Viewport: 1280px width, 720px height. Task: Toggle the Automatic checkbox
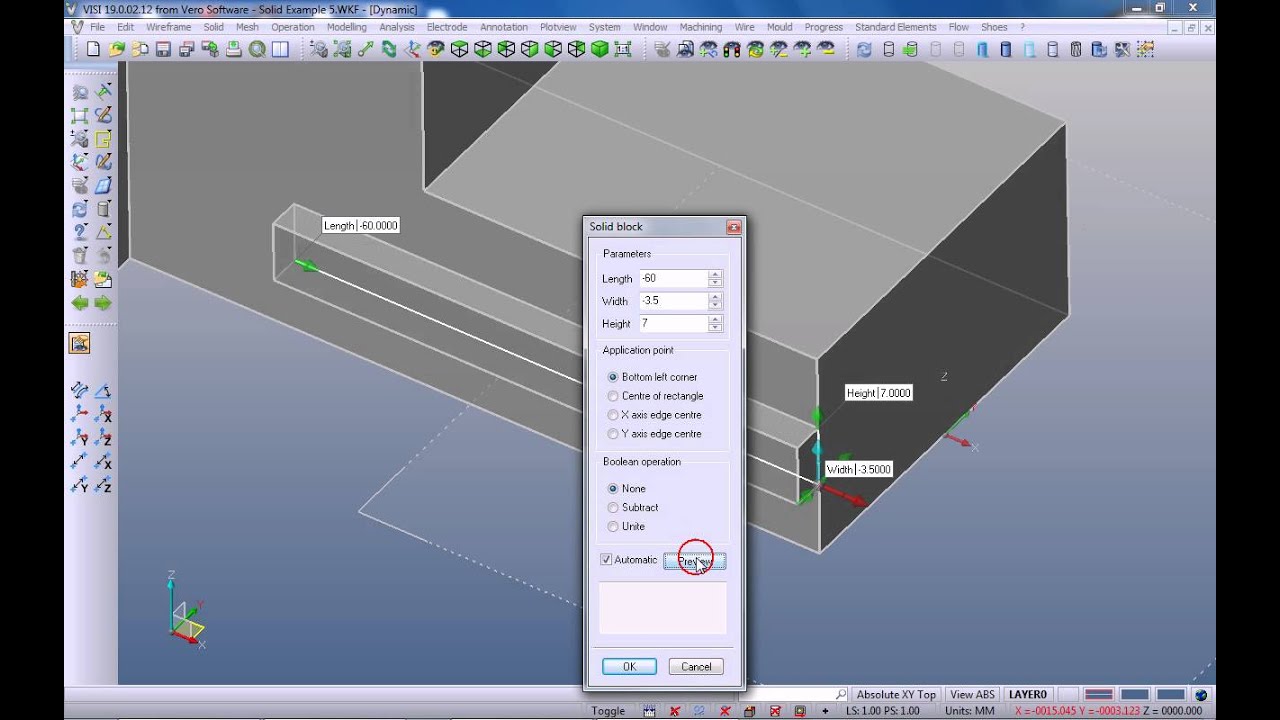606,560
